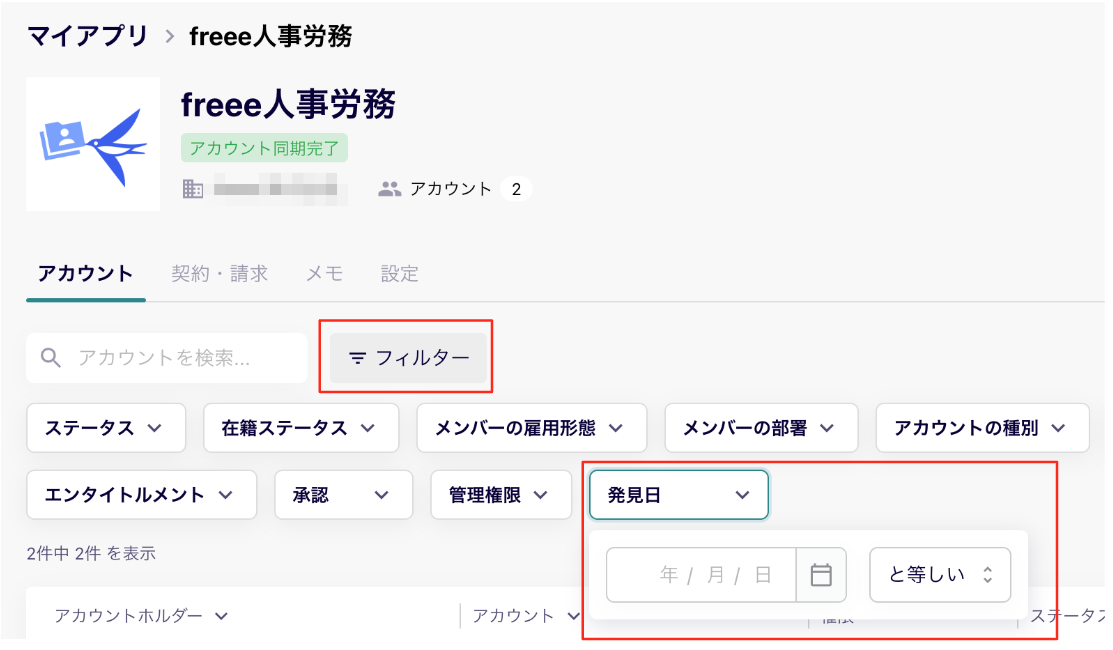Expand the ステータス filter dropdown
Screen dimensions: 1113x650
pos(106,428)
